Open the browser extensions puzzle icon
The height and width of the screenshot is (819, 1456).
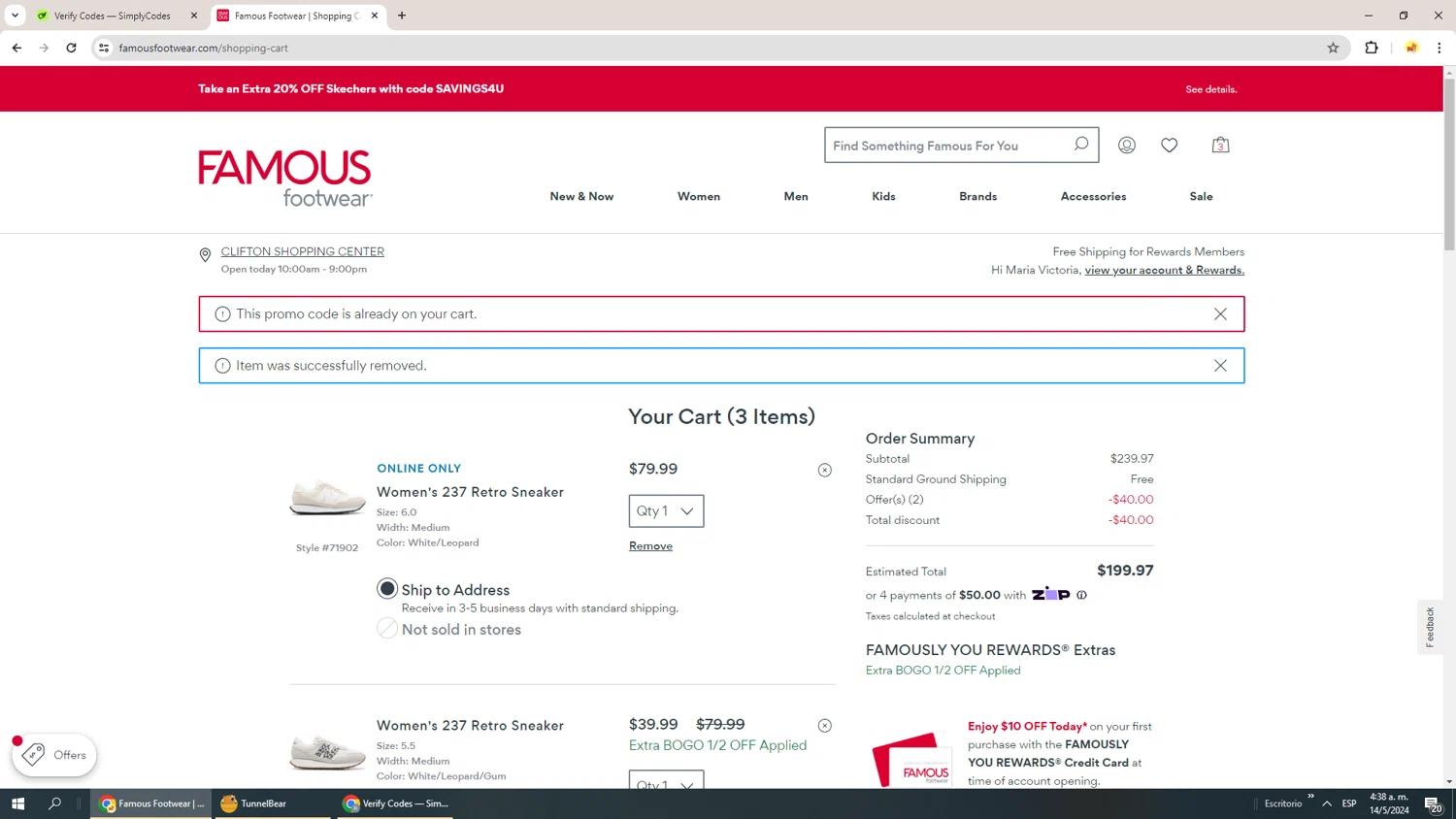point(1372,48)
